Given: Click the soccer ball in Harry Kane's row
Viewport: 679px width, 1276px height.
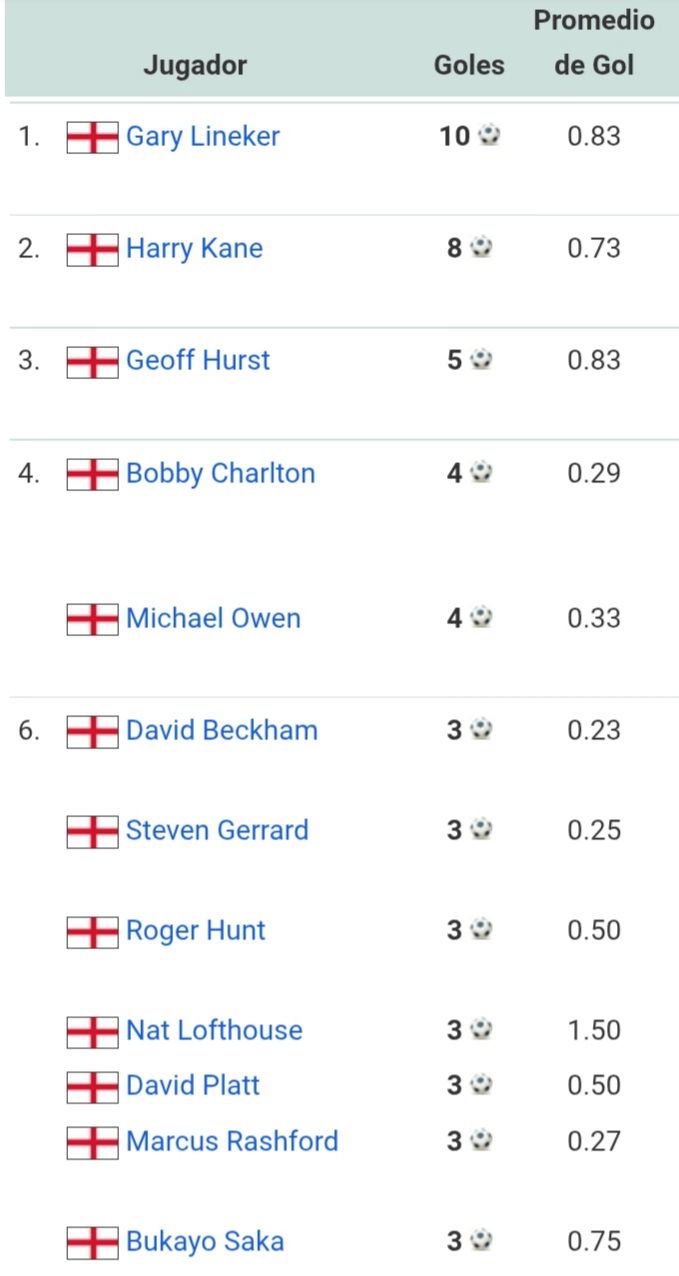Looking at the screenshot, I should coord(482,248).
